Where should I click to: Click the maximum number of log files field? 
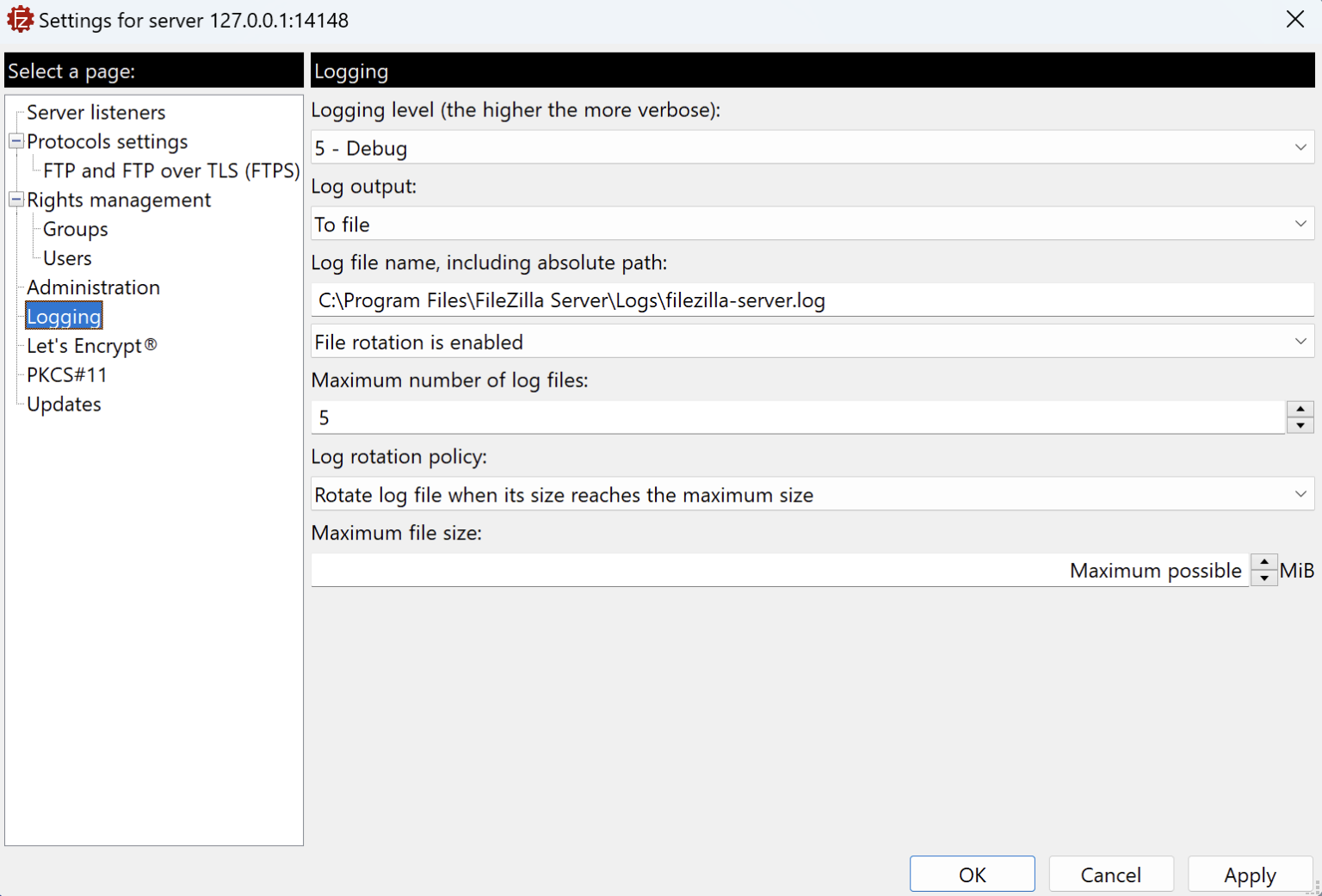(x=798, y=417)
